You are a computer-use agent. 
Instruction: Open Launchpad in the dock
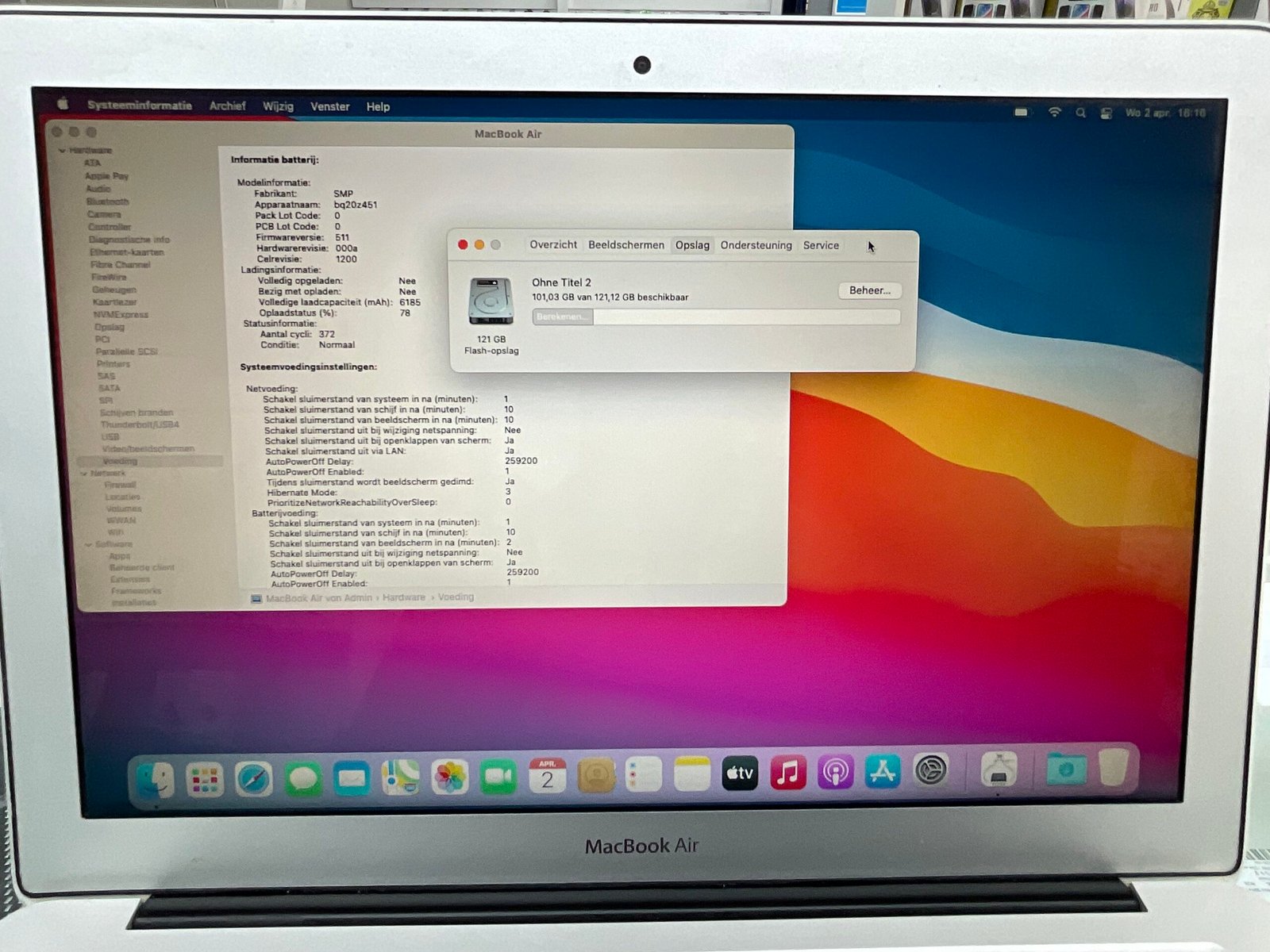[205, 780]
